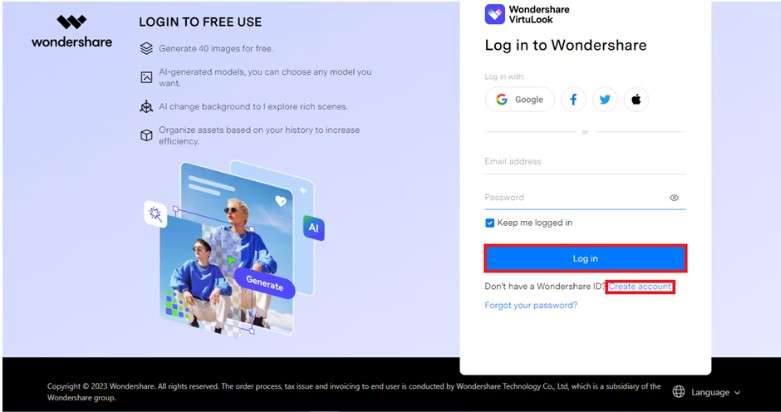Open the Language dropdown in the footer

706,392
